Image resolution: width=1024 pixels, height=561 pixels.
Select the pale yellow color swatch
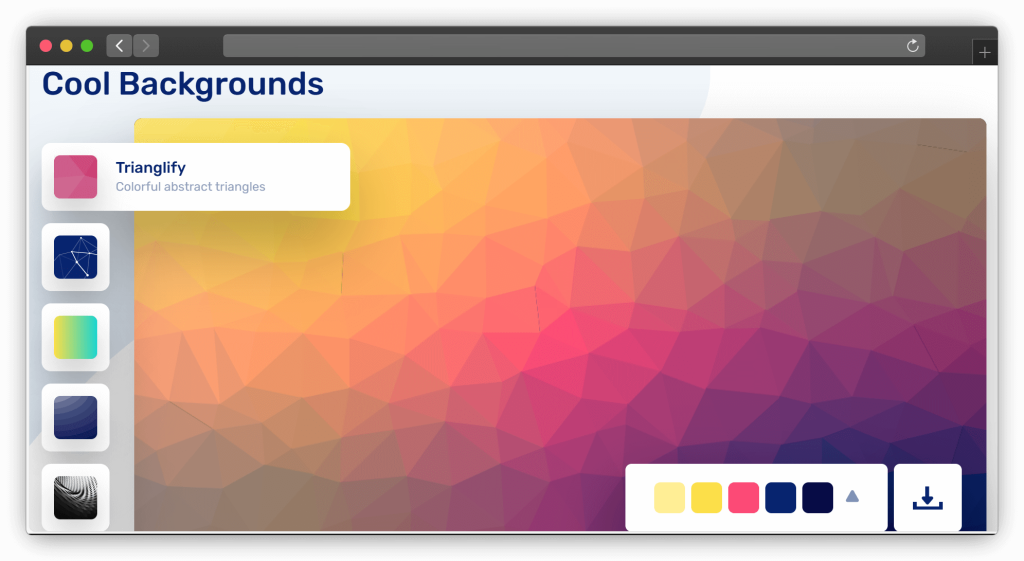[x=669, y=497]
